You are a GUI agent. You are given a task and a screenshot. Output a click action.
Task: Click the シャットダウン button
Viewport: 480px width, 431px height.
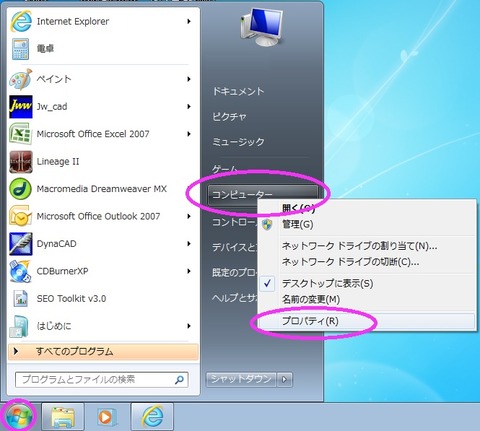(241, 380)
